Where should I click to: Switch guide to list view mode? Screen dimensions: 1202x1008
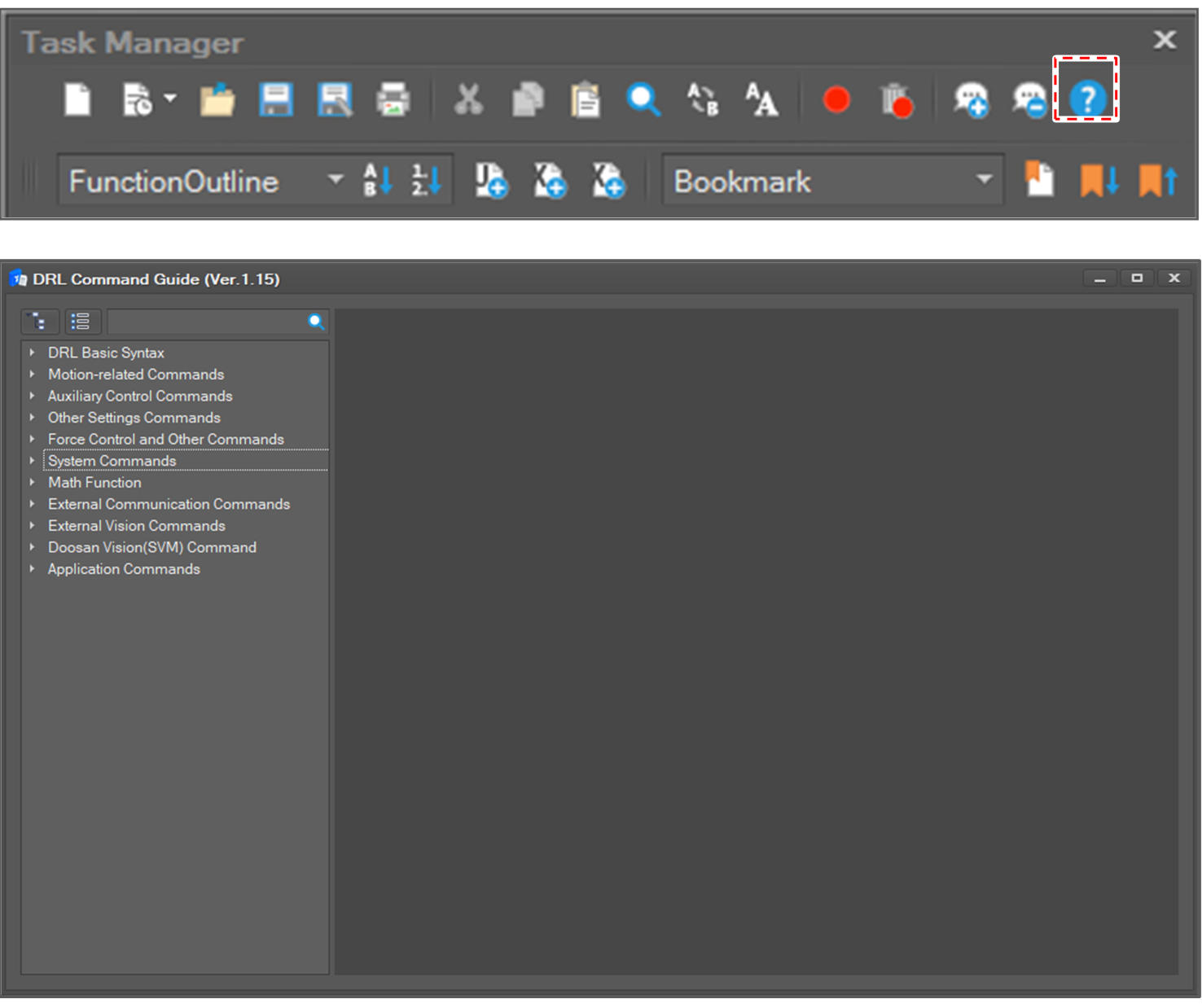pos(81,322)
